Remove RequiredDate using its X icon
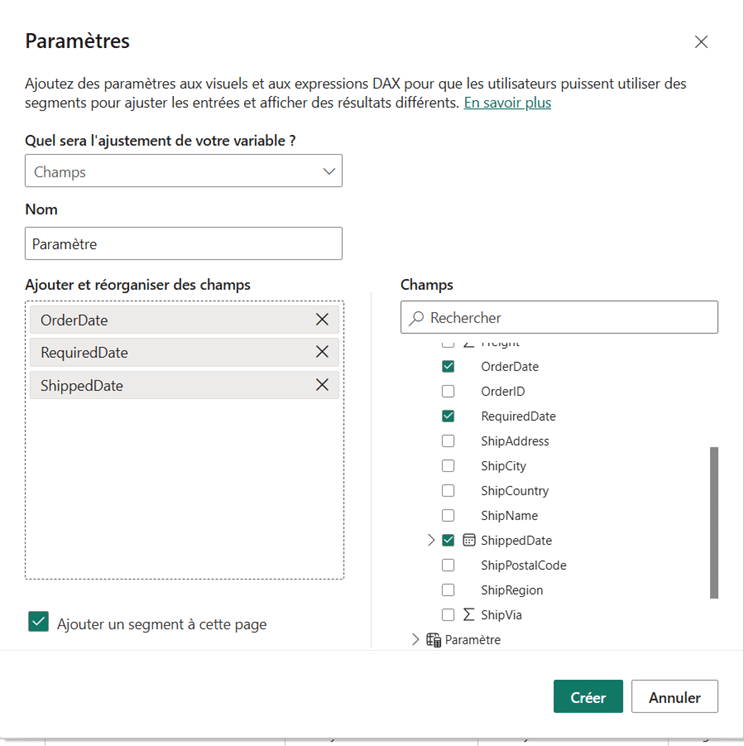 click(x=322, y=352)
